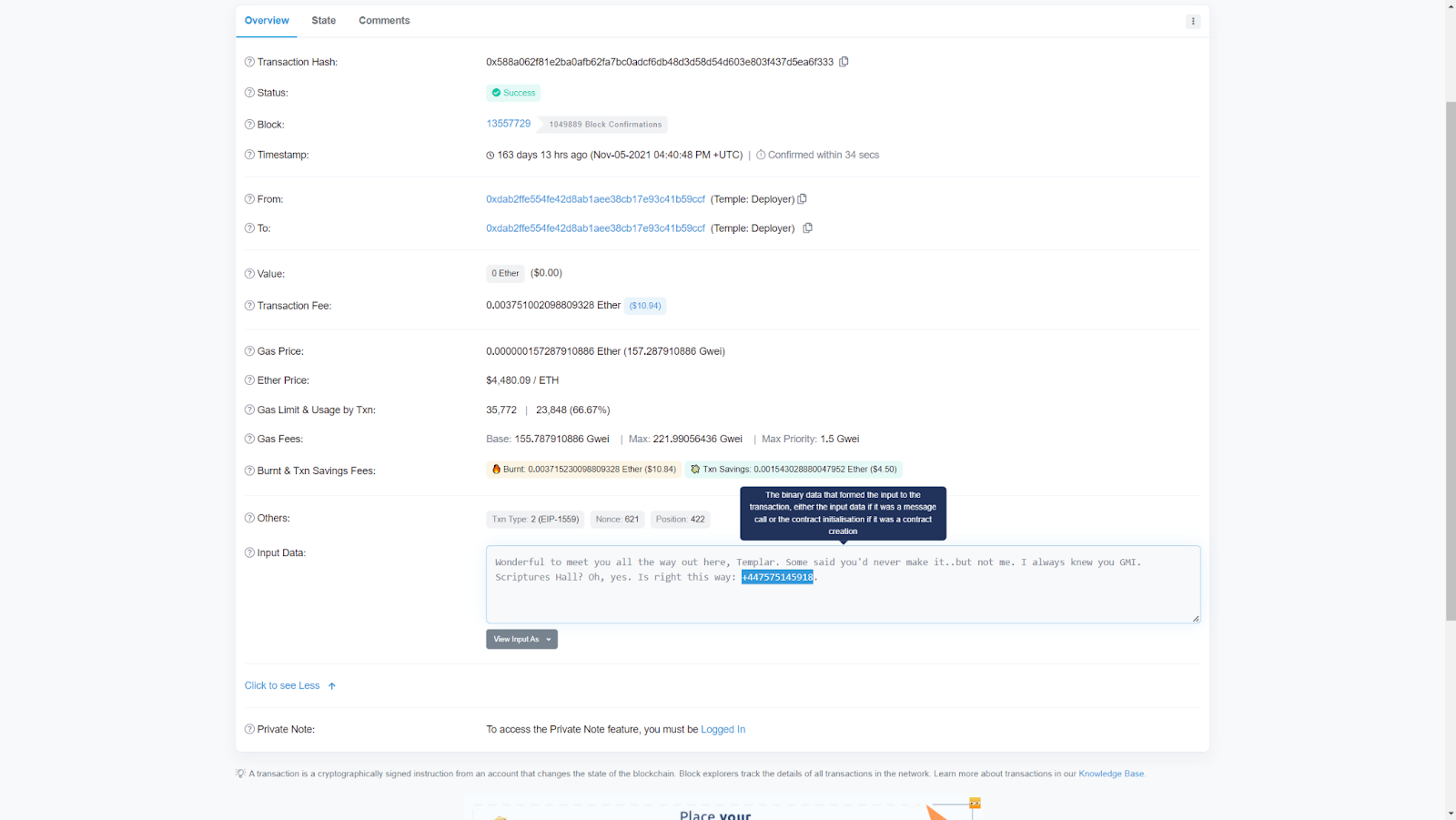Click the Txn Savings icon

[695, 470]
